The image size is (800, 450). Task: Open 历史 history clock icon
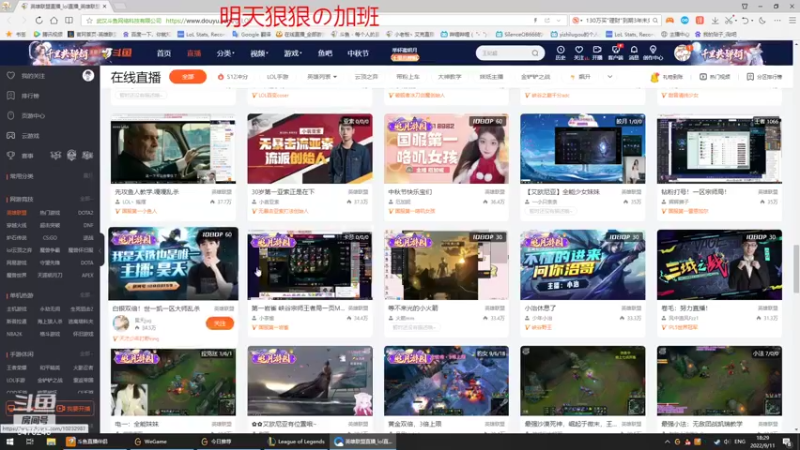pyautogui.click(x=560, y=53)
